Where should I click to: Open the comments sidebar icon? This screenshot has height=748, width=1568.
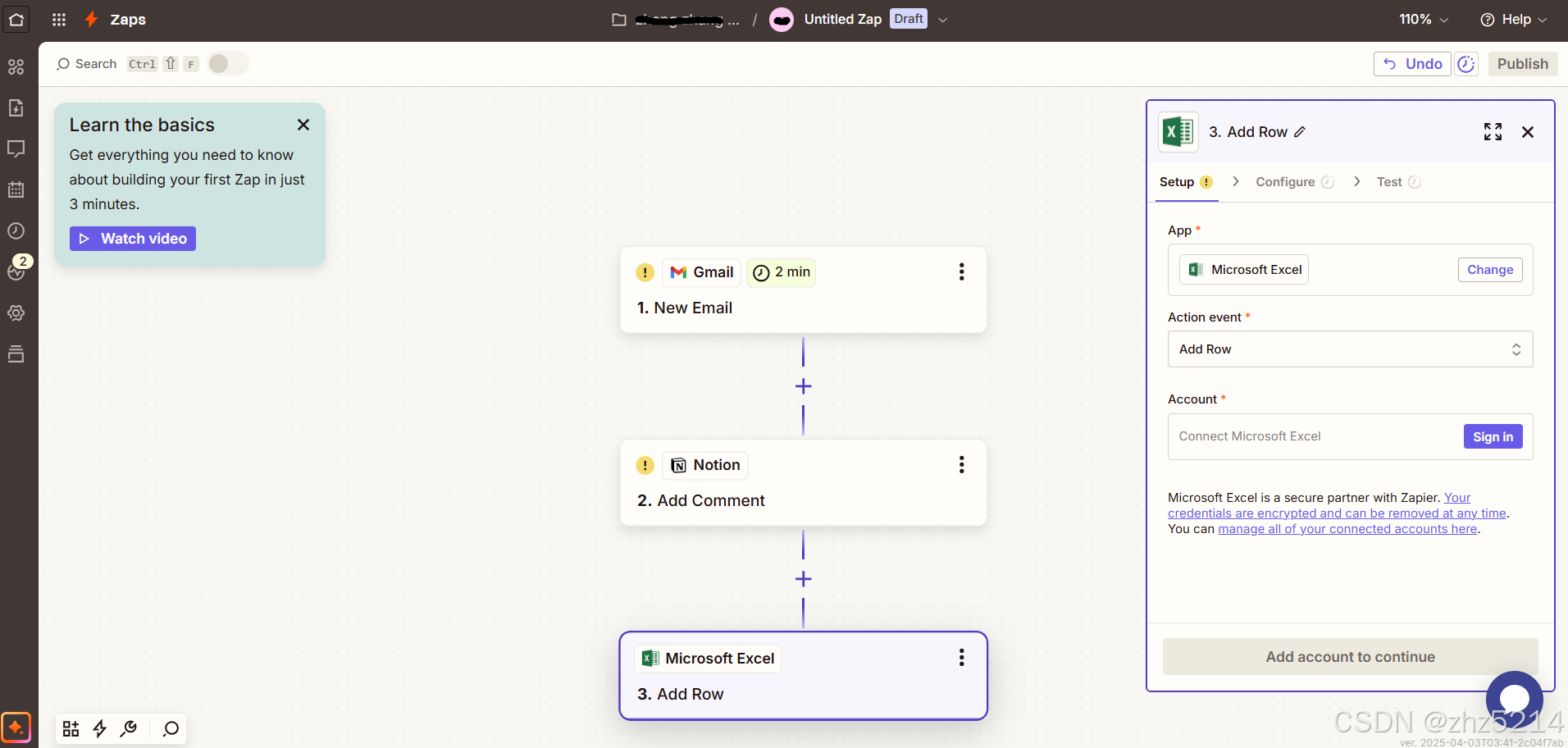click(x=16, y=148)
